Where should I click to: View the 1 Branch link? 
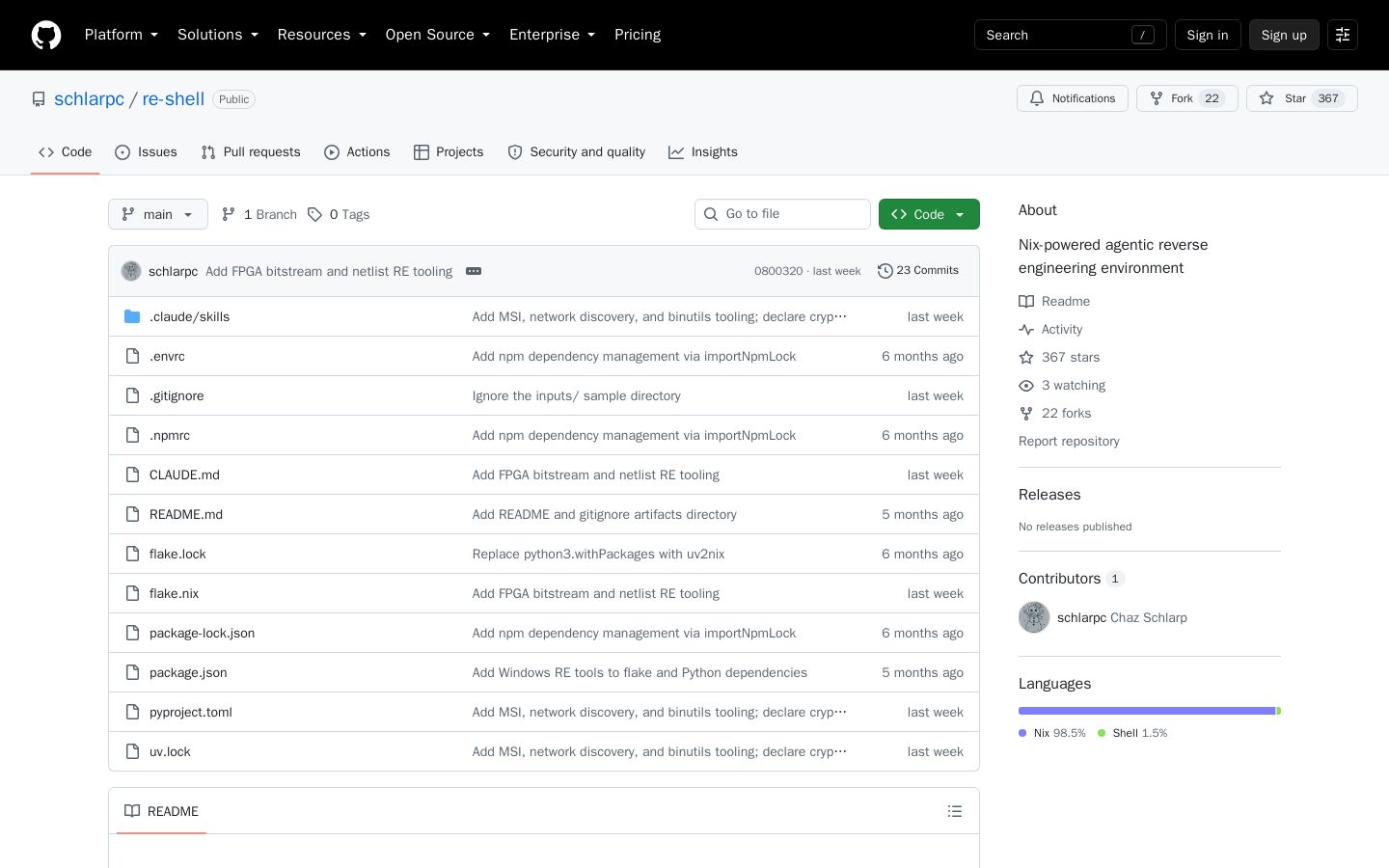(259, 214)
